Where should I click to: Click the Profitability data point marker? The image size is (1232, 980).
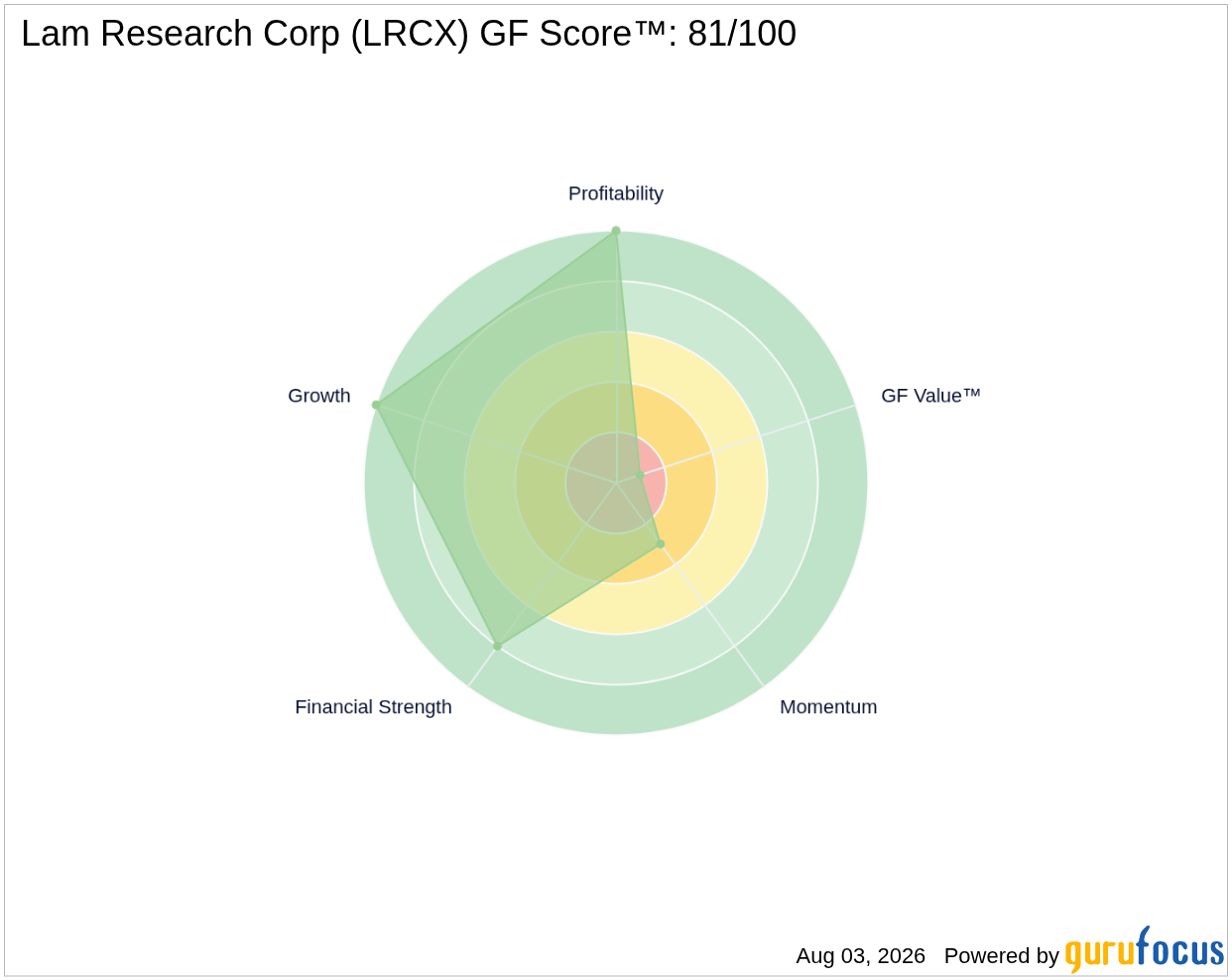(x=616, y=231)
